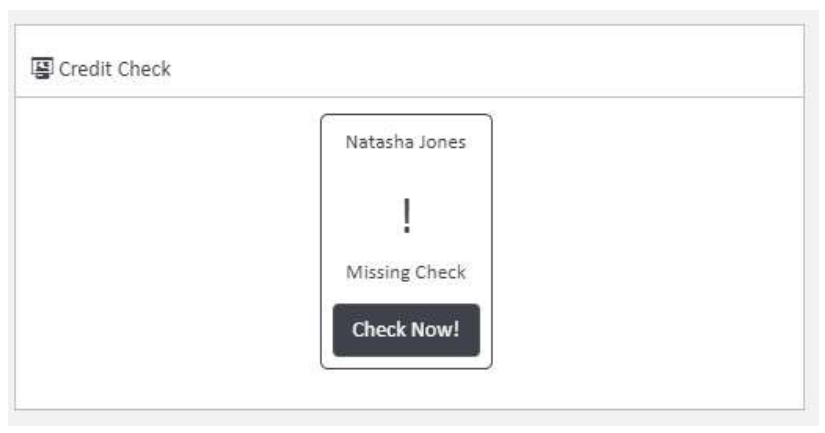The image size is (825, 433).
Task: Click the exclamation mark warning icon
Action: (x=406, y=216)
